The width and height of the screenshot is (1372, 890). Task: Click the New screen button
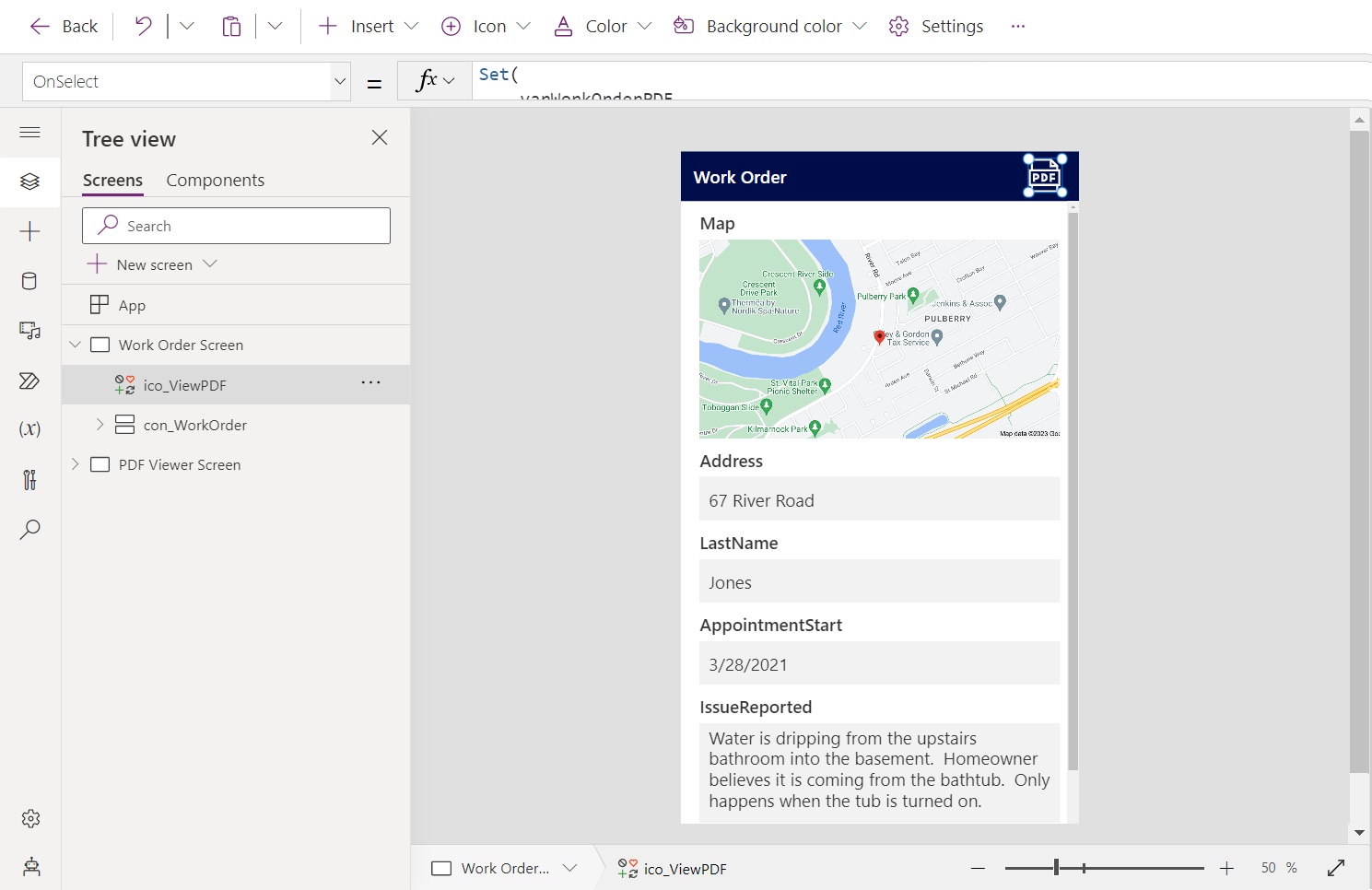(x=153, y=264)
